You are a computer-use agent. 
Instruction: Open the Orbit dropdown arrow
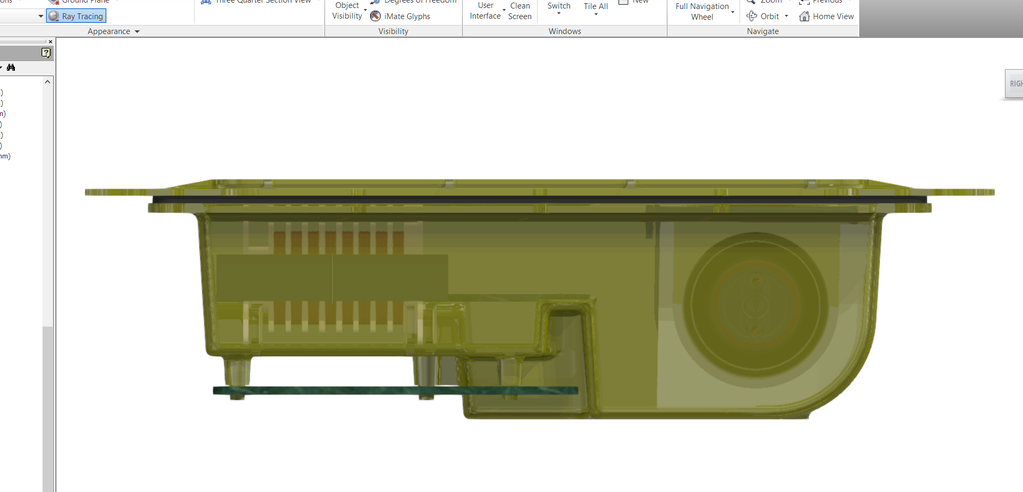coord(786,16)
